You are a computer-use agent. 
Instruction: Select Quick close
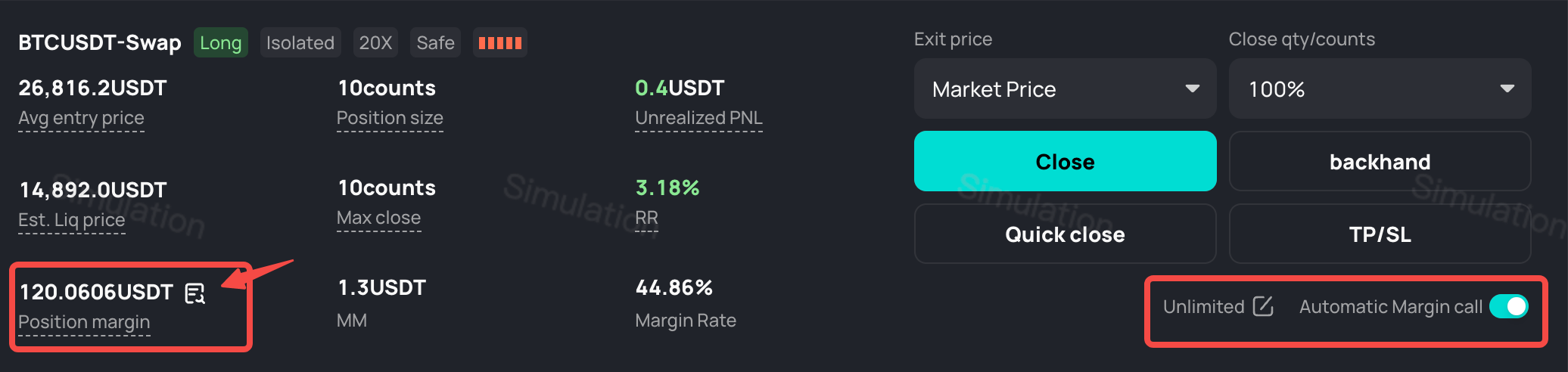click(x=1066, y=234)
